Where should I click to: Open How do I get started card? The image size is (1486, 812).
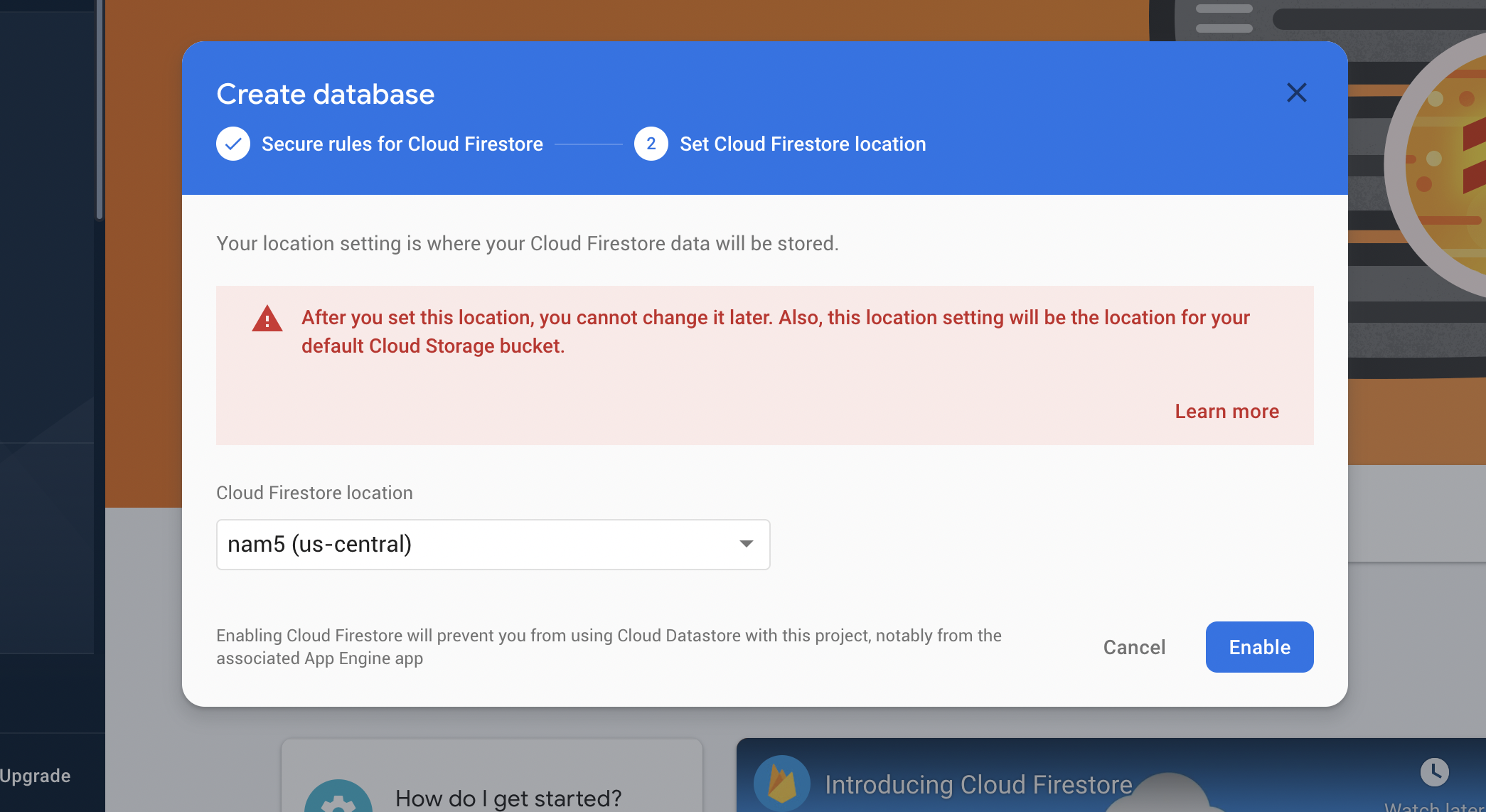(x=508, y=798)
